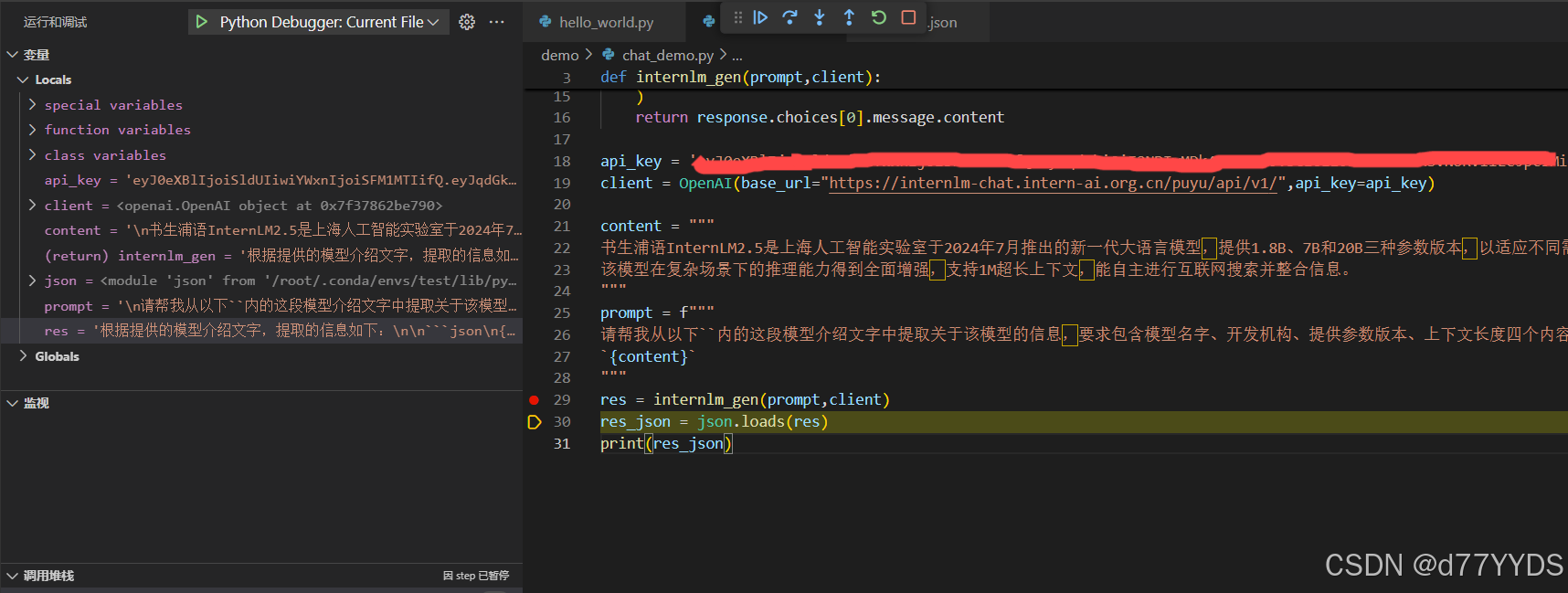Click the Python file icon in the hello_world.py tab
1568x593 pixels.
coord(546,22)
